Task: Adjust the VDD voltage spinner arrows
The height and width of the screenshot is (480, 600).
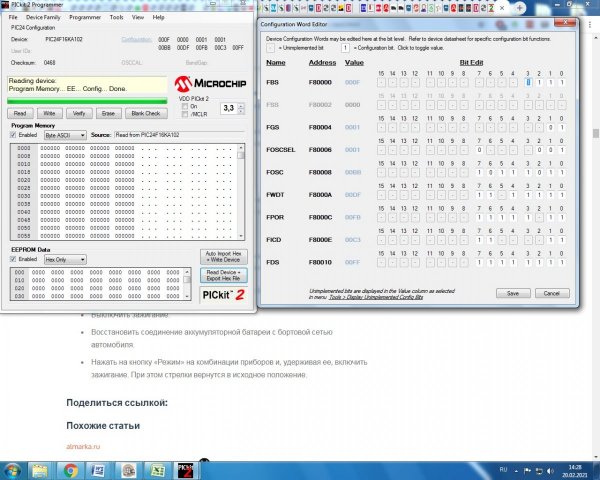Action: tap(243, 107)
